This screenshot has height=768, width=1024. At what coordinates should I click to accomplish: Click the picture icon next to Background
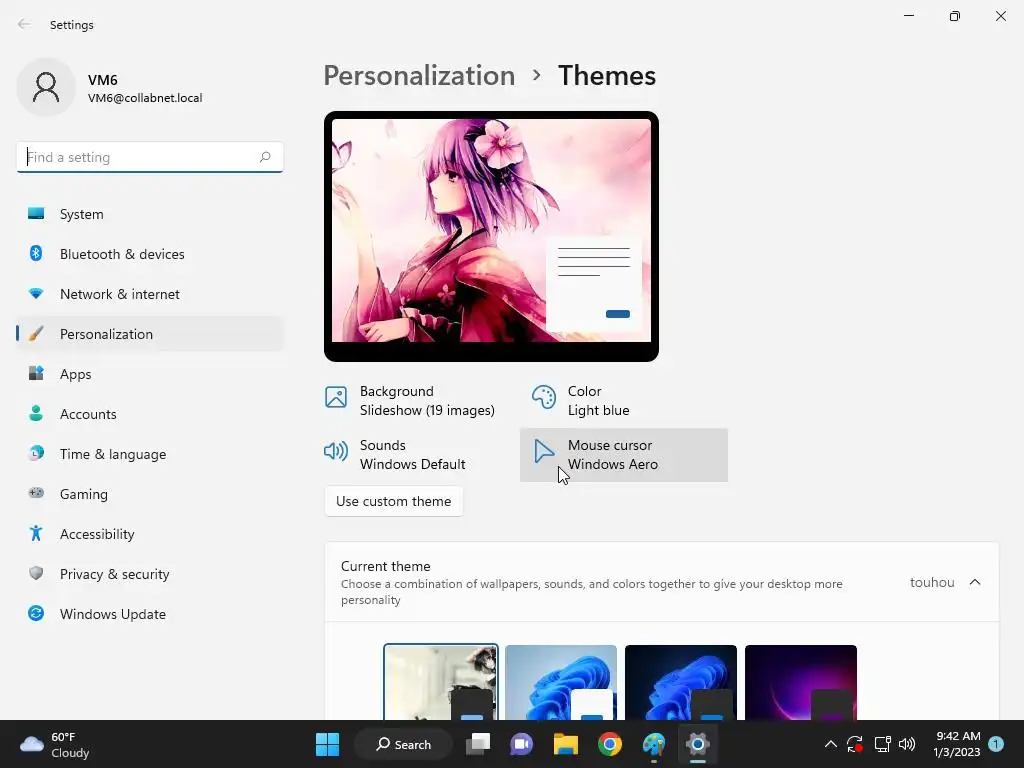point(336,397)
